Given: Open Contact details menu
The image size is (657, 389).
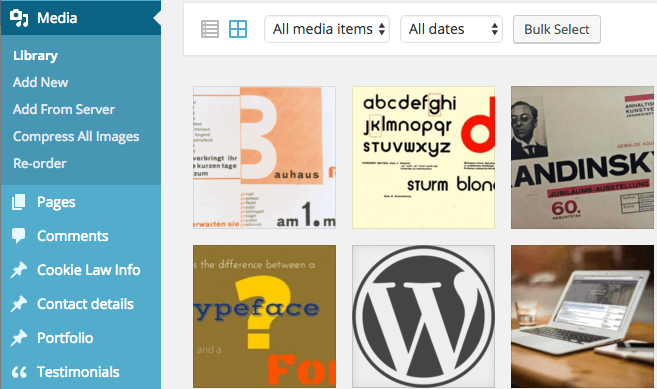Looking at the screenshot, I should pyautogui.click(x=85, y=304).
